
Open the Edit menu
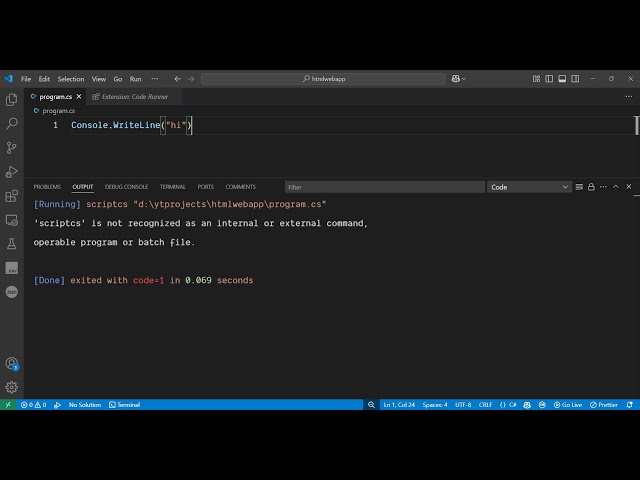point(44,79)
